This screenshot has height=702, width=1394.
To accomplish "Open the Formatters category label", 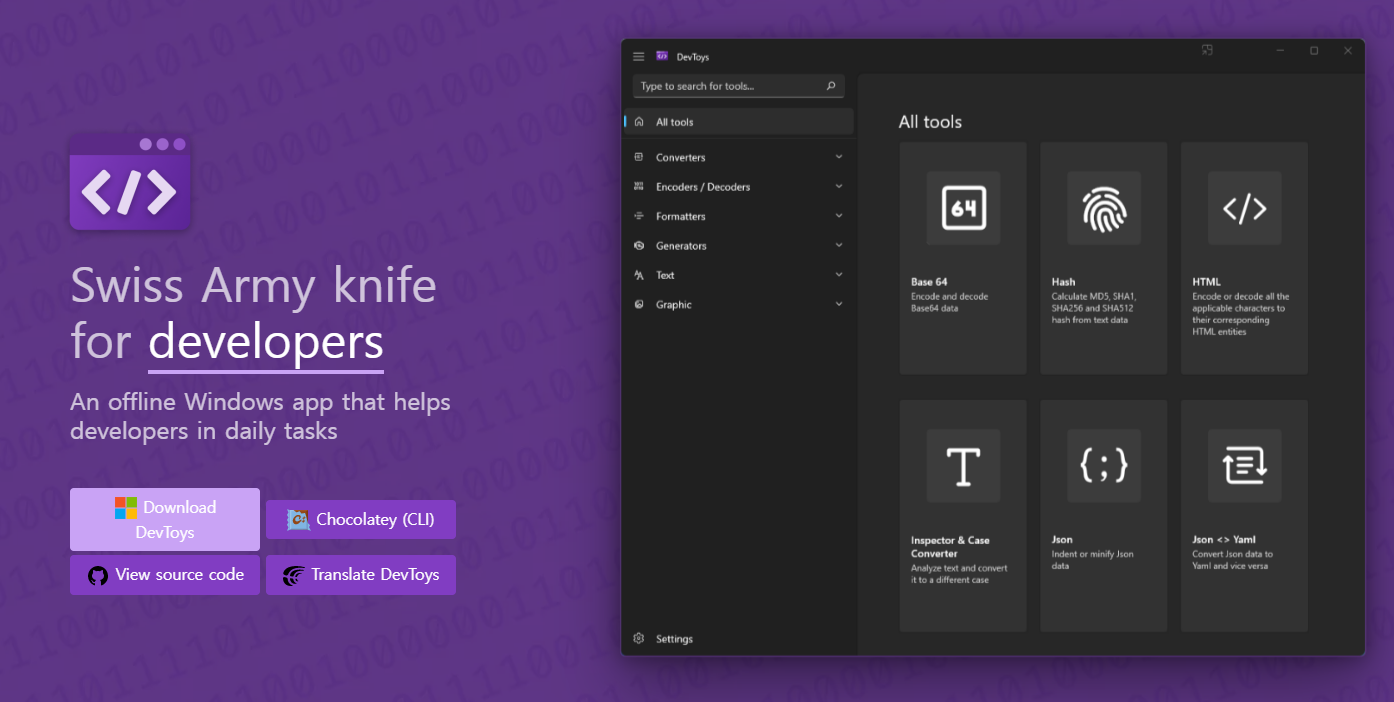I will 680,216.
